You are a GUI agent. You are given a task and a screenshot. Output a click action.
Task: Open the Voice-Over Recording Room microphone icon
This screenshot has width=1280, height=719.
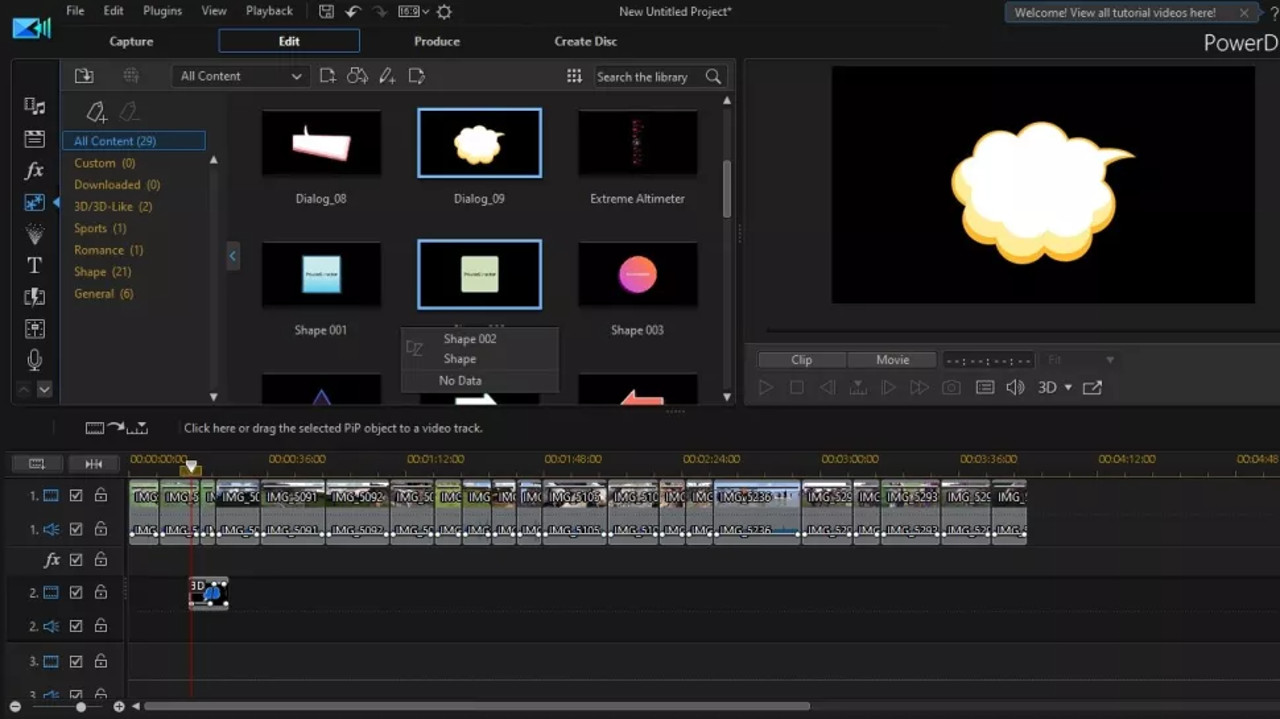34,360
